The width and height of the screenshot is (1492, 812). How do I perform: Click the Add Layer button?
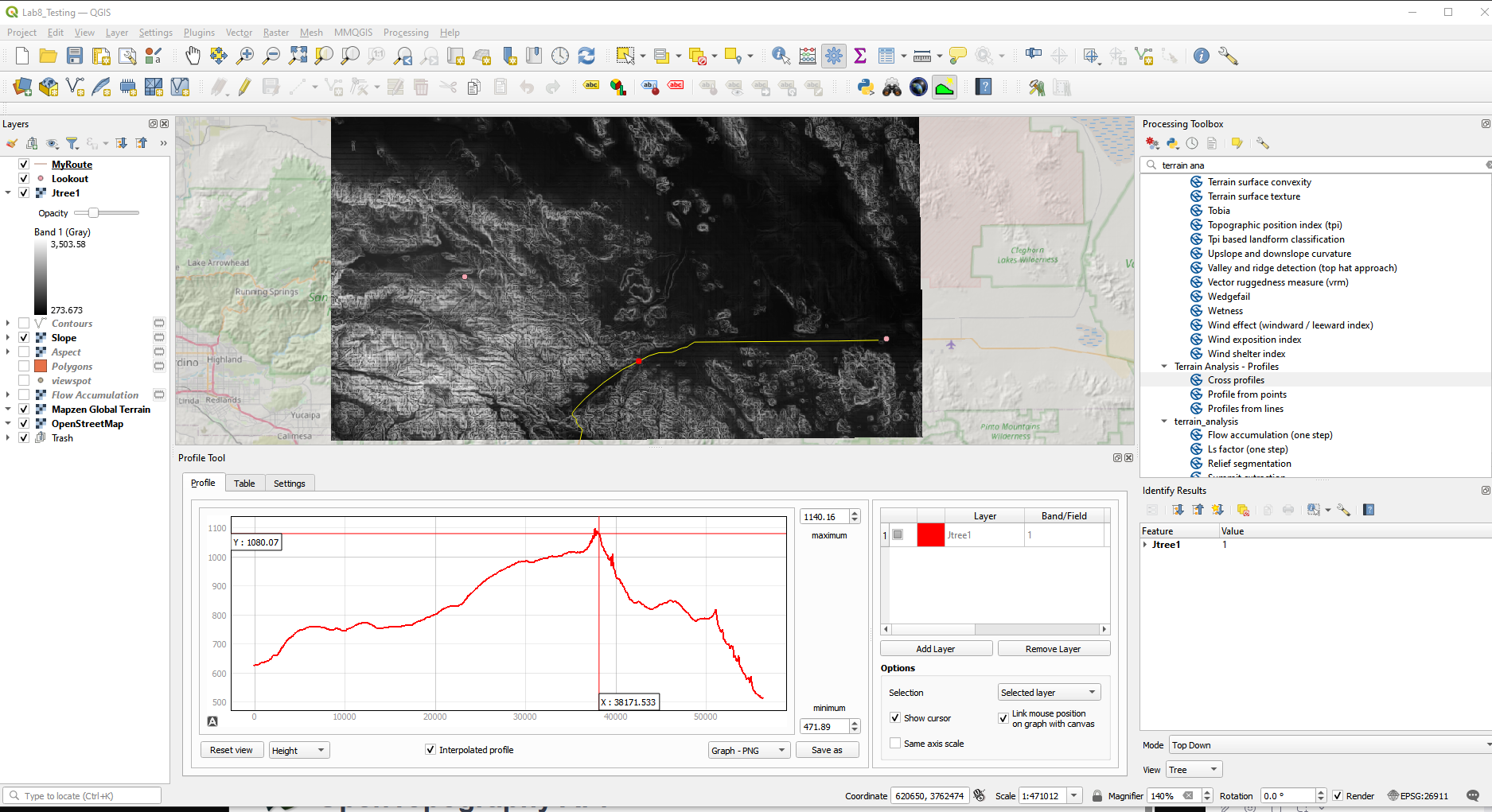pyautogui.click(x=936, y=649)
